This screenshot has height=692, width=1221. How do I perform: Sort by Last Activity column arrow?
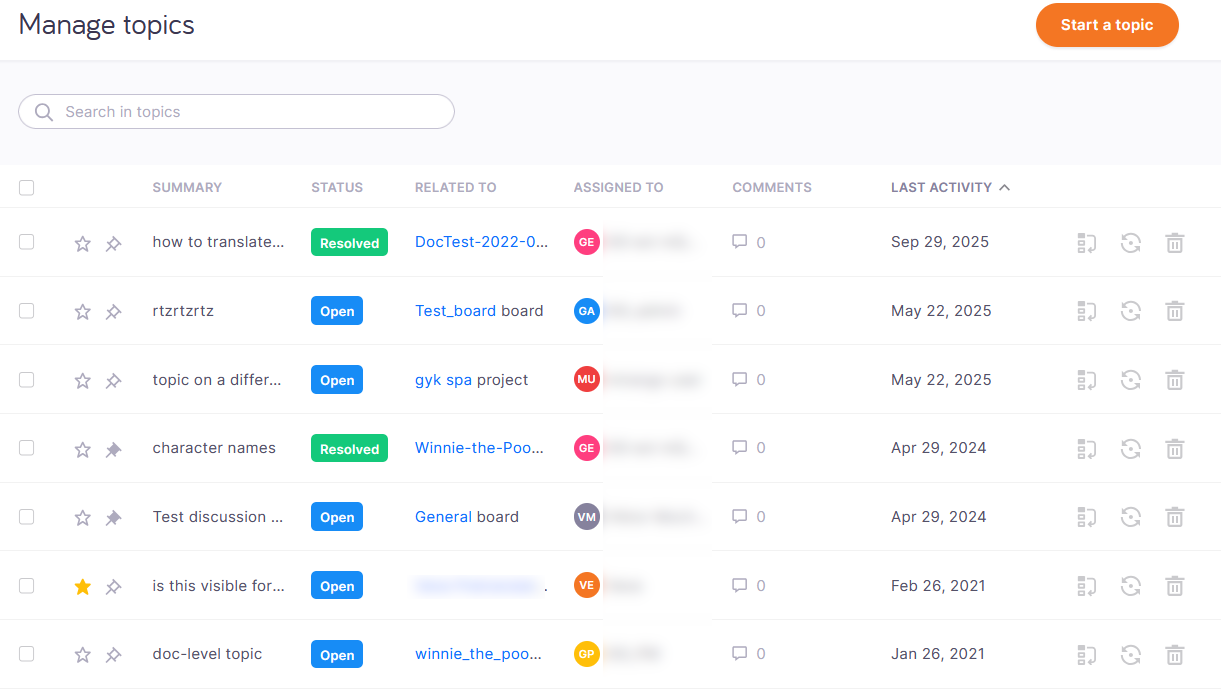click(x=1004, y=187)
